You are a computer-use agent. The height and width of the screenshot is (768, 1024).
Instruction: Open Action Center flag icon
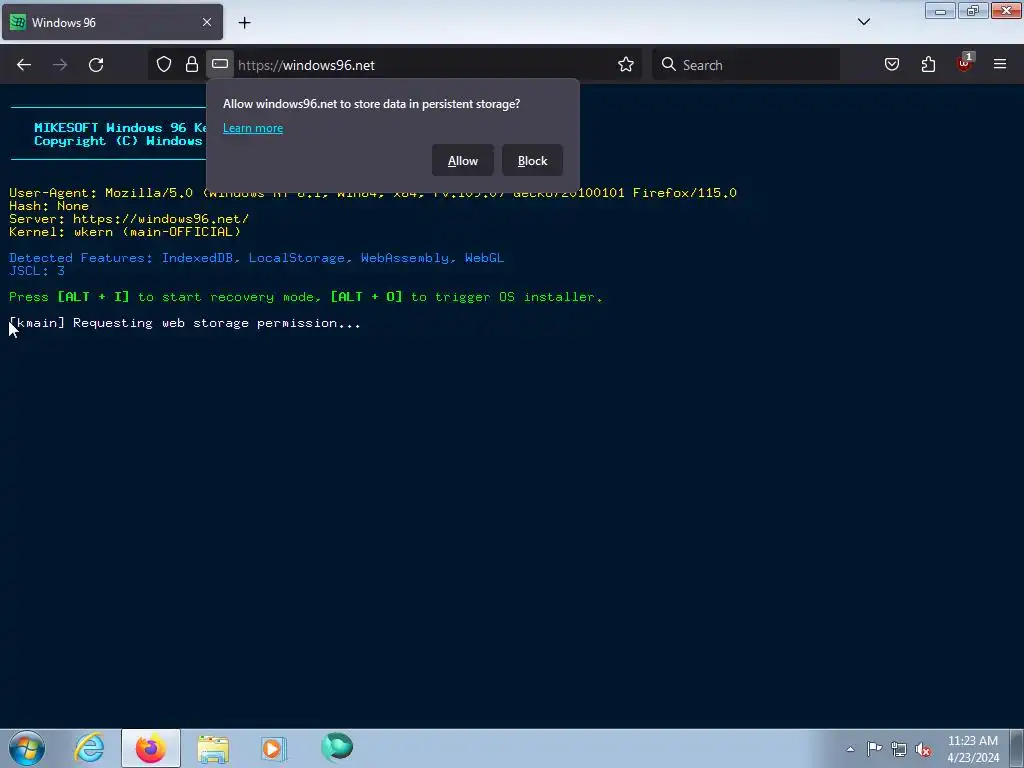pyautogui.click(x=874, y=749)
